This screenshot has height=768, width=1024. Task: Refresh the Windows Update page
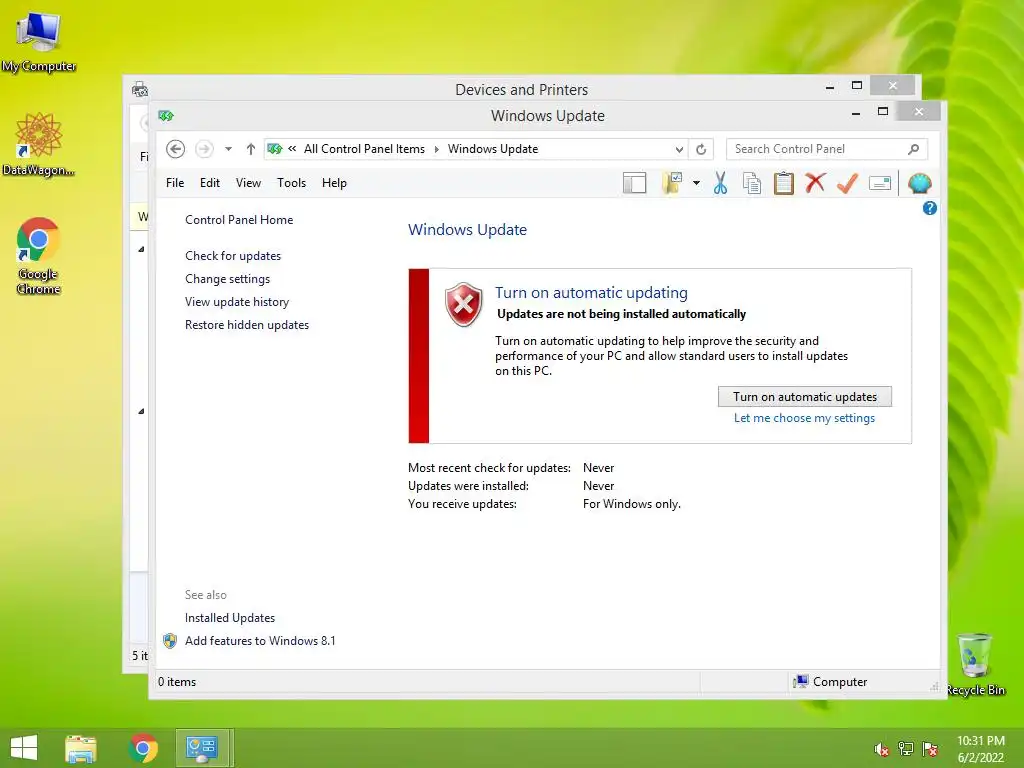click(701, 149)
